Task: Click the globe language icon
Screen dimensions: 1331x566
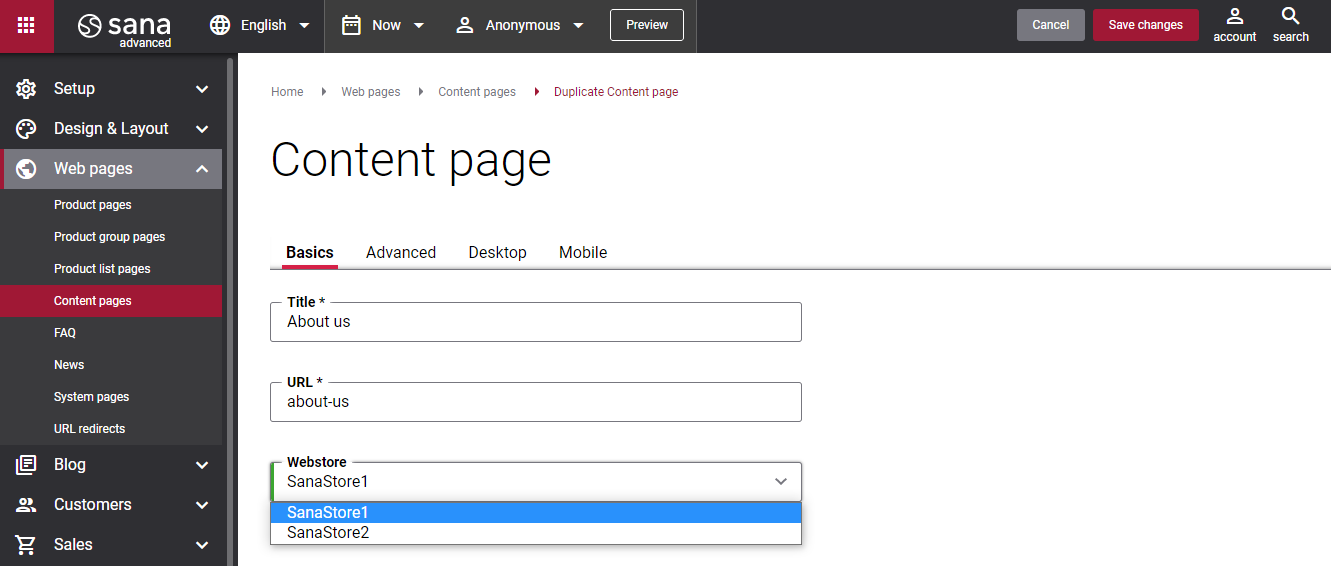Action: tap(220, 25)
